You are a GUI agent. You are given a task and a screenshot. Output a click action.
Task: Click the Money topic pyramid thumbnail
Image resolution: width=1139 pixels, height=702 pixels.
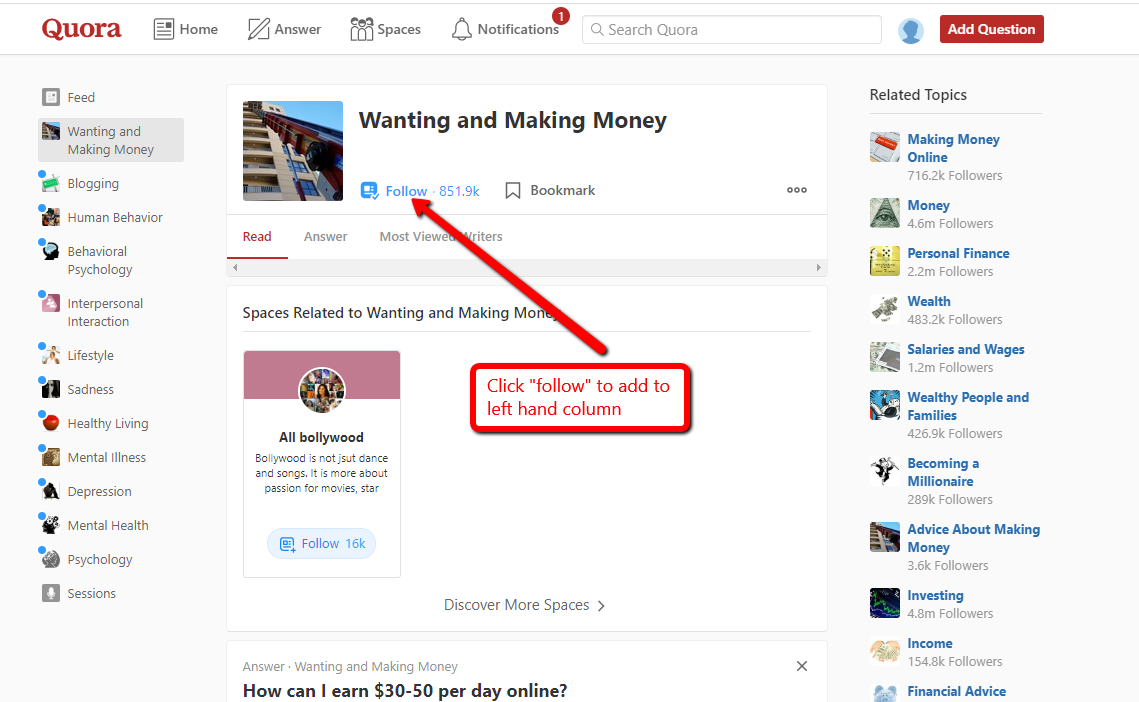885,213
